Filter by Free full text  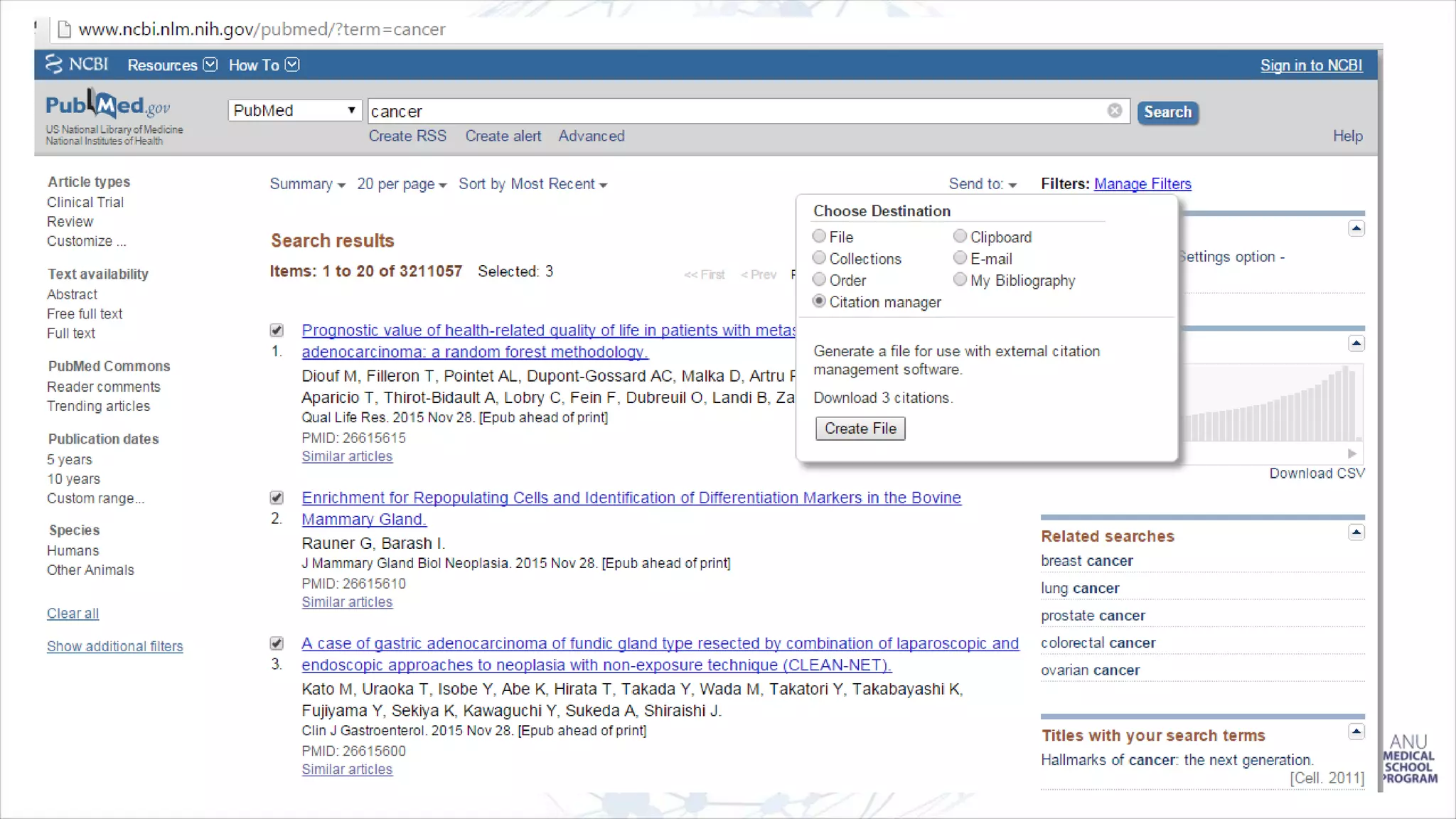(x=85, y=314)
